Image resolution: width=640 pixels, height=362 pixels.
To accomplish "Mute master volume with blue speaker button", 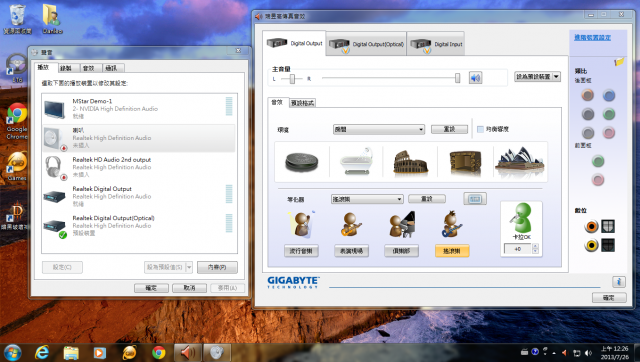I will click(475, 78).
